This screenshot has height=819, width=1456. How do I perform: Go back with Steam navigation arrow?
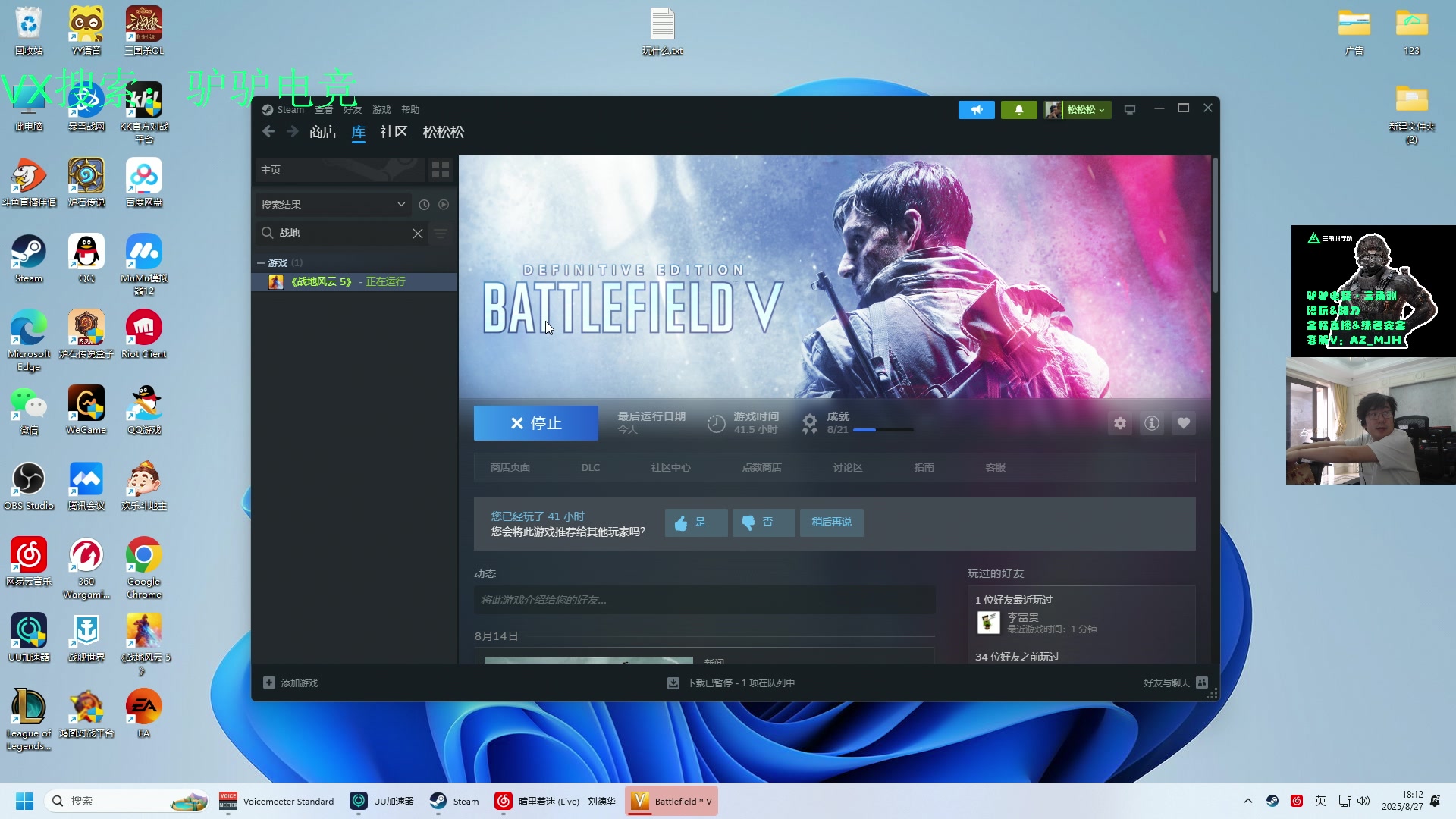(268, 132)
